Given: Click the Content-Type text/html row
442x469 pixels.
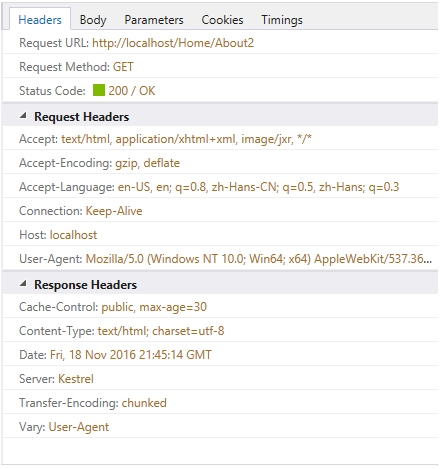Looking at the screenshot, I should [220, 331].
